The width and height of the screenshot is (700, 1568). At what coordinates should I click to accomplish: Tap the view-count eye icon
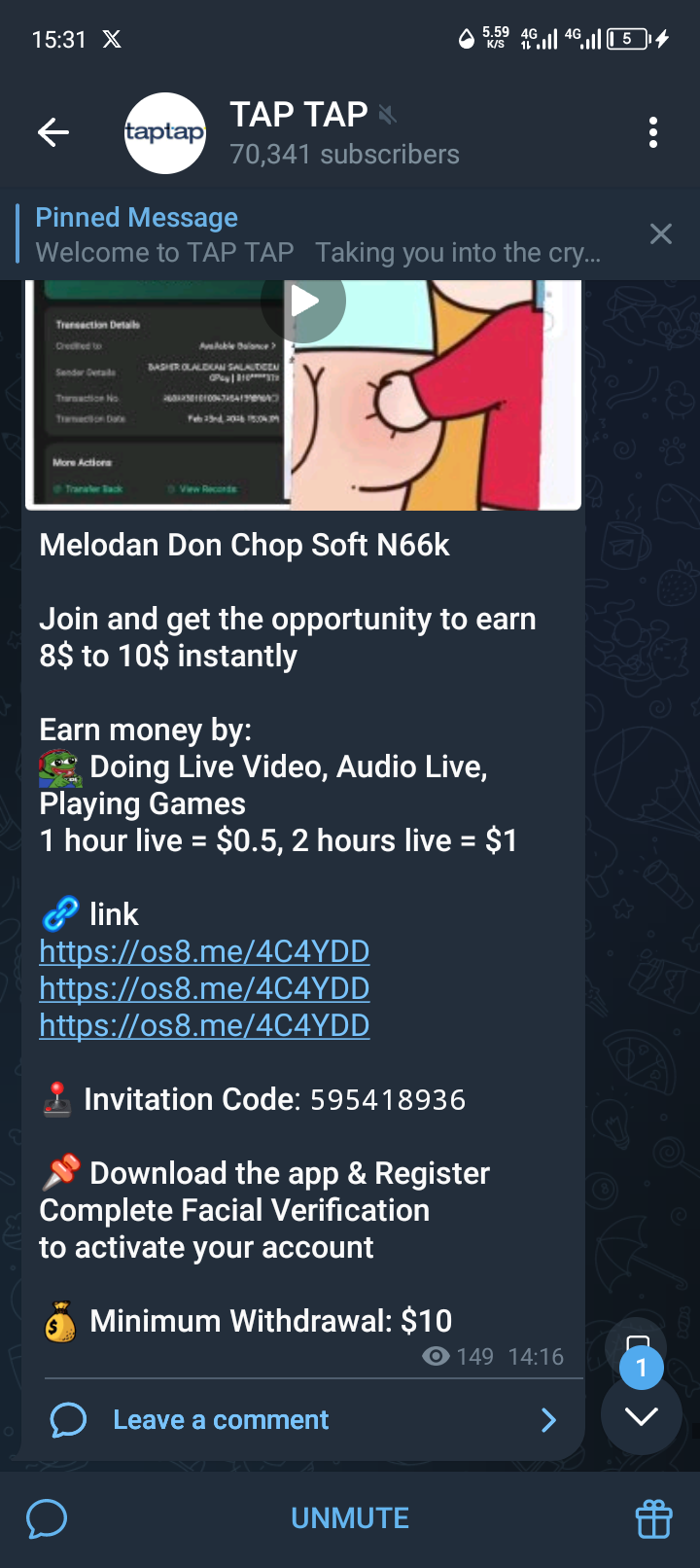tap(436, 1356)
